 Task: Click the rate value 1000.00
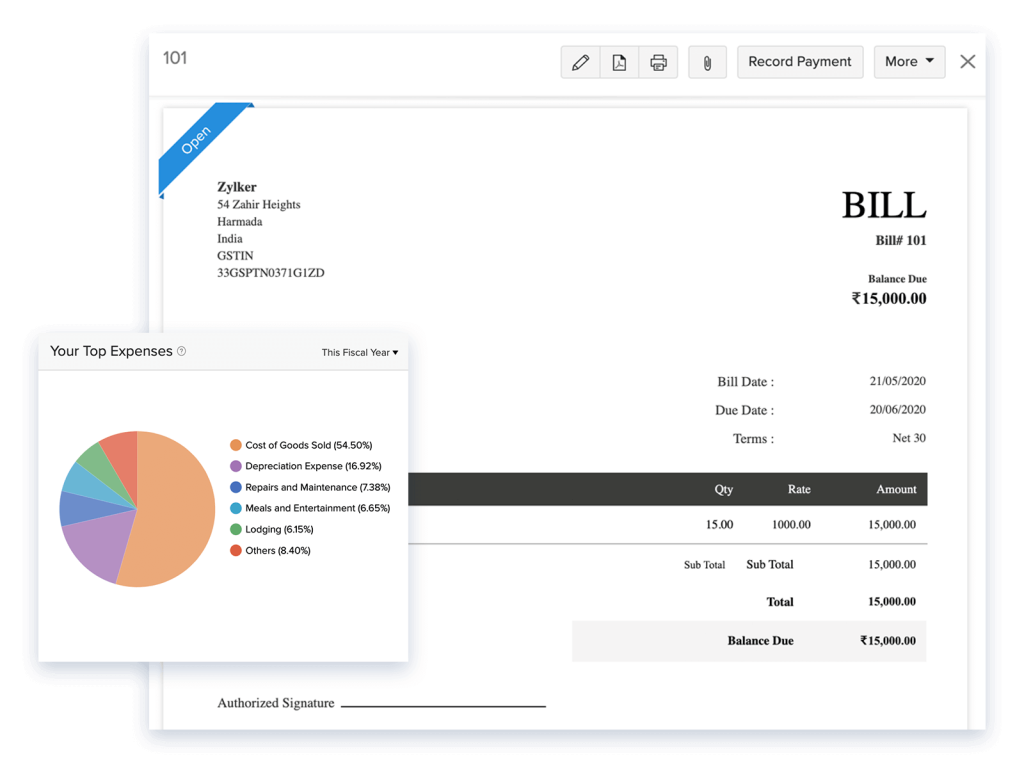(x=791, y=524)
